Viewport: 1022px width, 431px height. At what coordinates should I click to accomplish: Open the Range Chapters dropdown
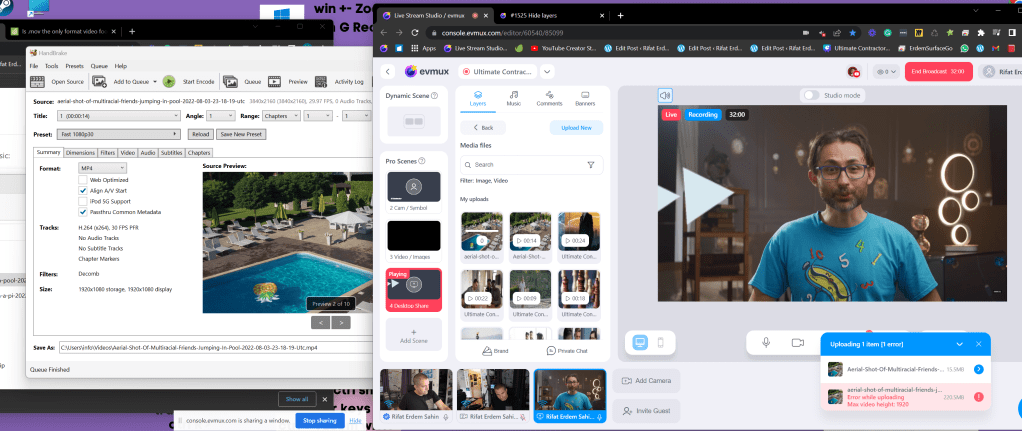click(x=281, y=115)
